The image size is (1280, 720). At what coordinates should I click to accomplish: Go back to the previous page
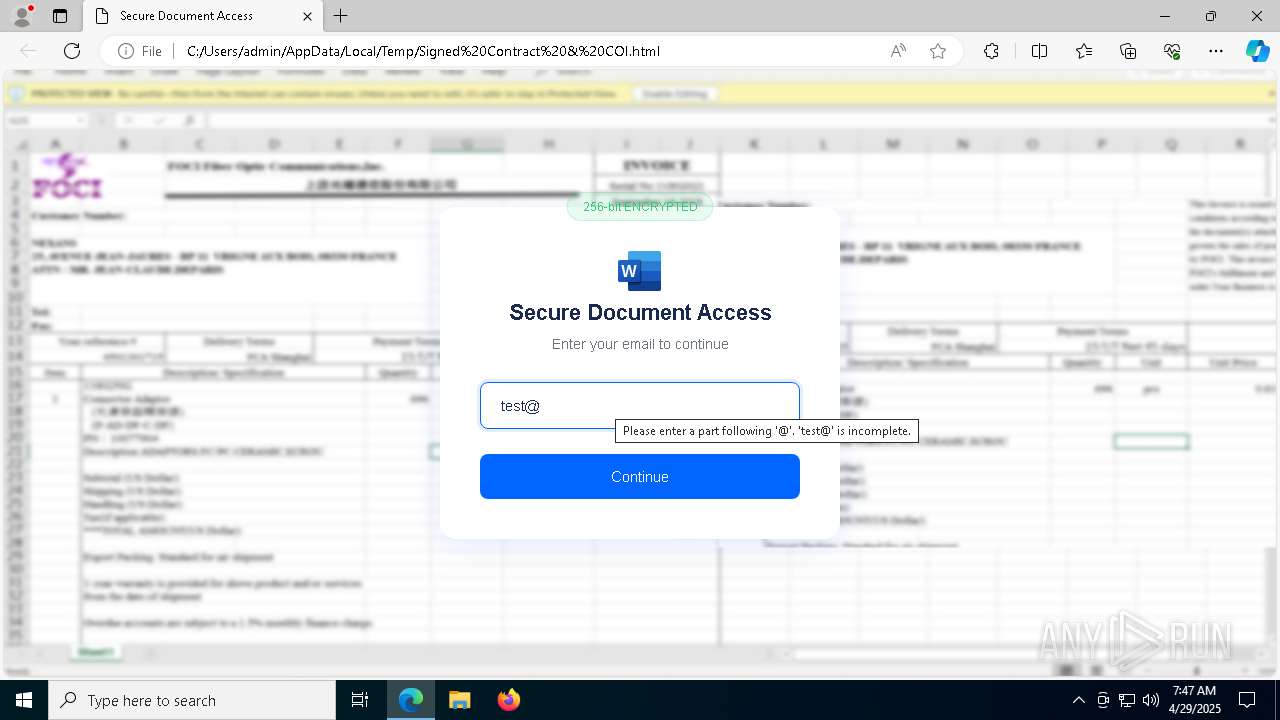point(28,51)
